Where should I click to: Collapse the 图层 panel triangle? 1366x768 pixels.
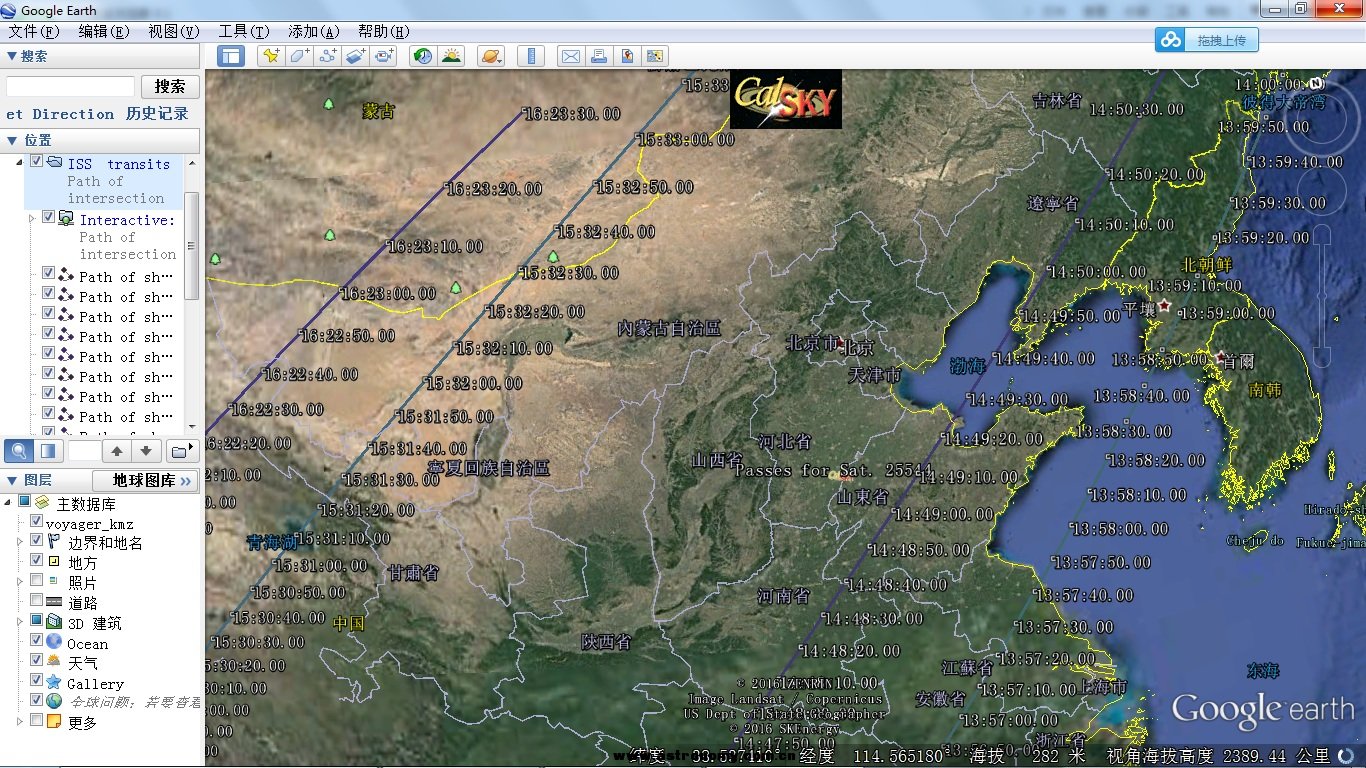coord(12,480)
